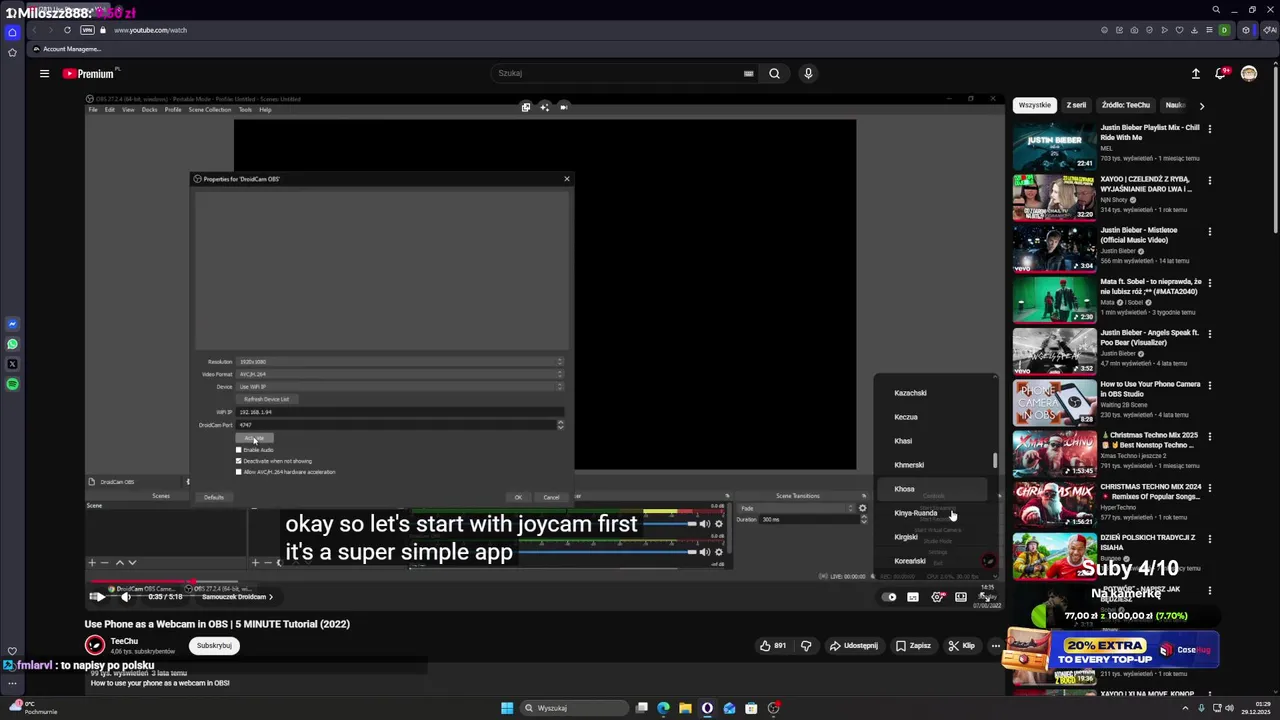Open WhatsApp in Opera sidebar

click(12, 344)
